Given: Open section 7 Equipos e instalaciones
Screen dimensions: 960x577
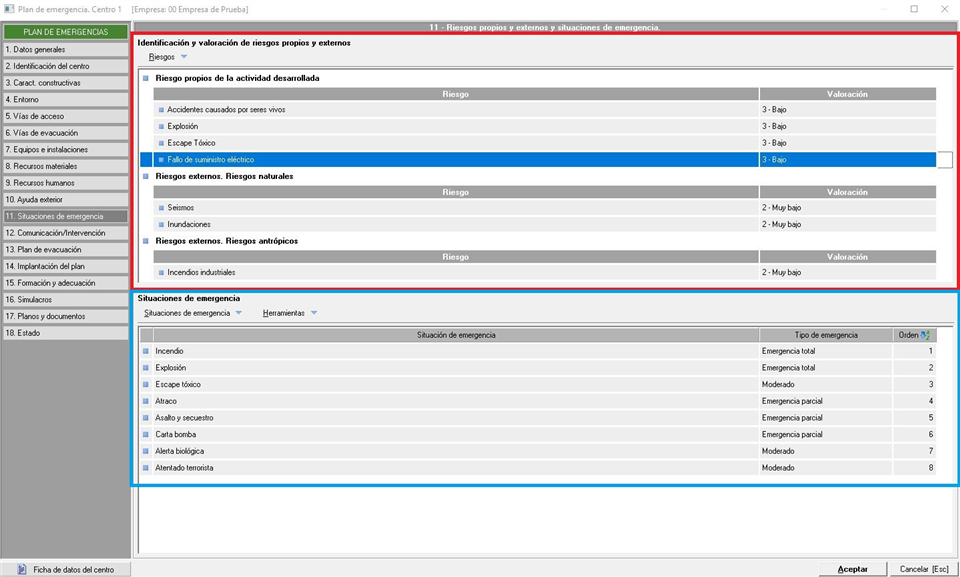Looking at the screenshot, I should tap(66, 149).
